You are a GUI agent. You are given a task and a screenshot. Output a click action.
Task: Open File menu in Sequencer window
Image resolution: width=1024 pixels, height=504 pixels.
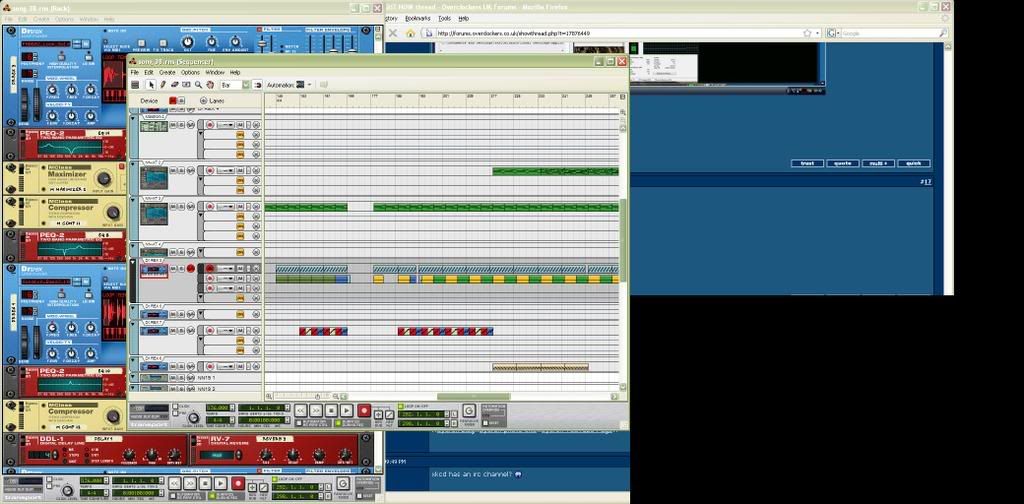point(135,72)
